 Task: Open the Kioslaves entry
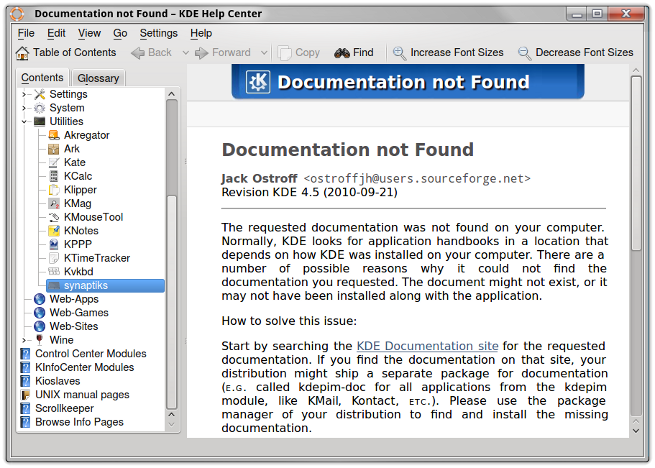[58, 382]
